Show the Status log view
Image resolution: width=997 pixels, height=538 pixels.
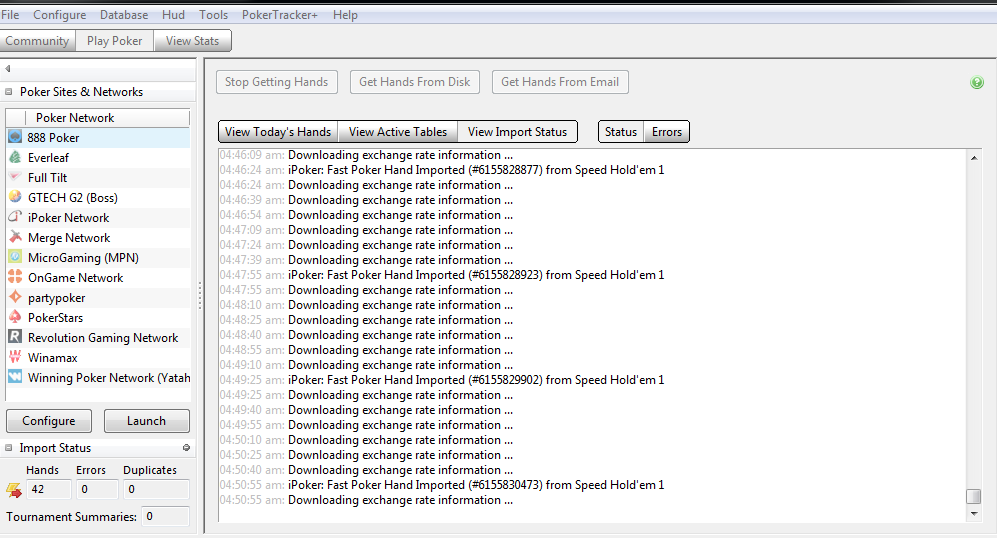tap(621, 132)
